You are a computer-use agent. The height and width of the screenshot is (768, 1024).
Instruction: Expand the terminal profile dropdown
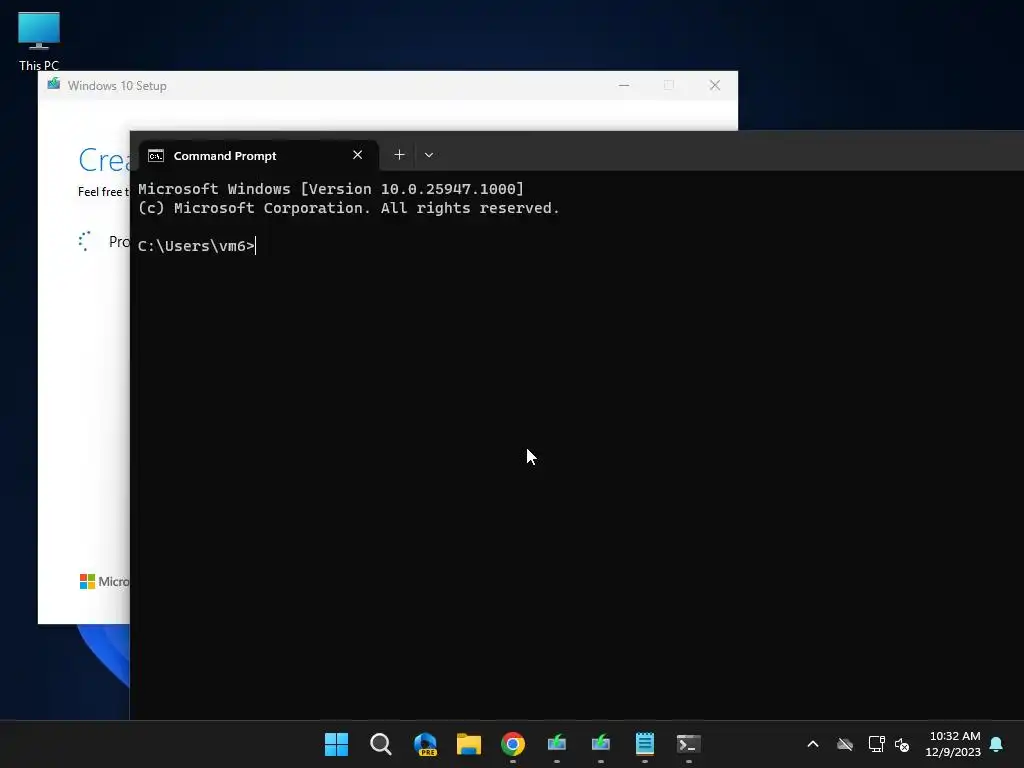point(428,155)
